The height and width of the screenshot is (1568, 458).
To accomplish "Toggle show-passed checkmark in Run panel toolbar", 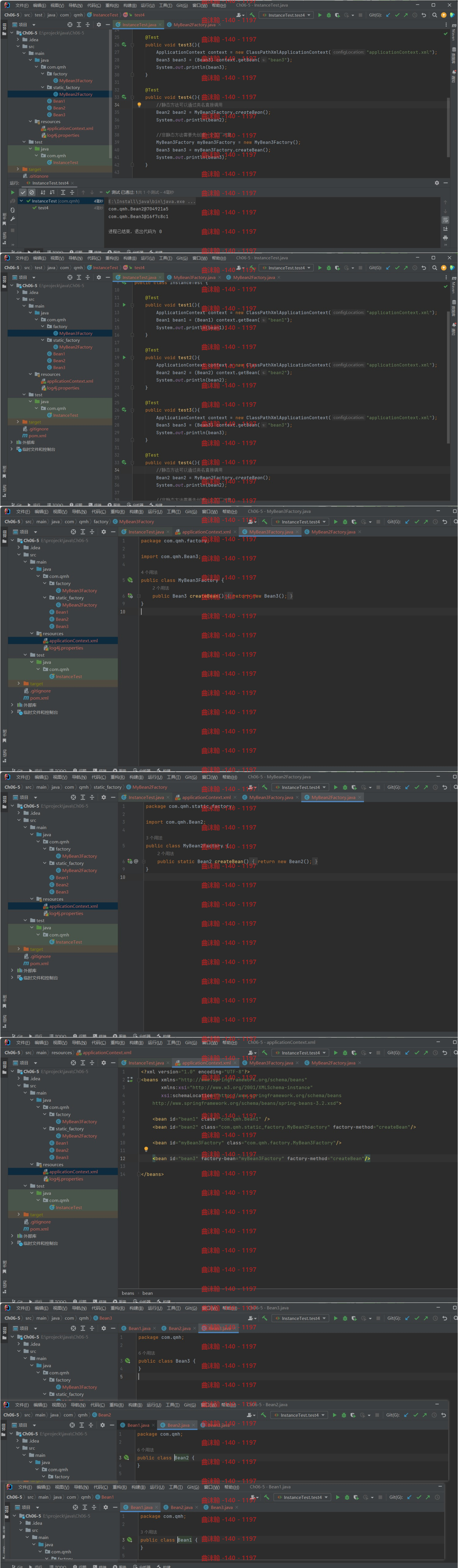I will pos(23,192).
